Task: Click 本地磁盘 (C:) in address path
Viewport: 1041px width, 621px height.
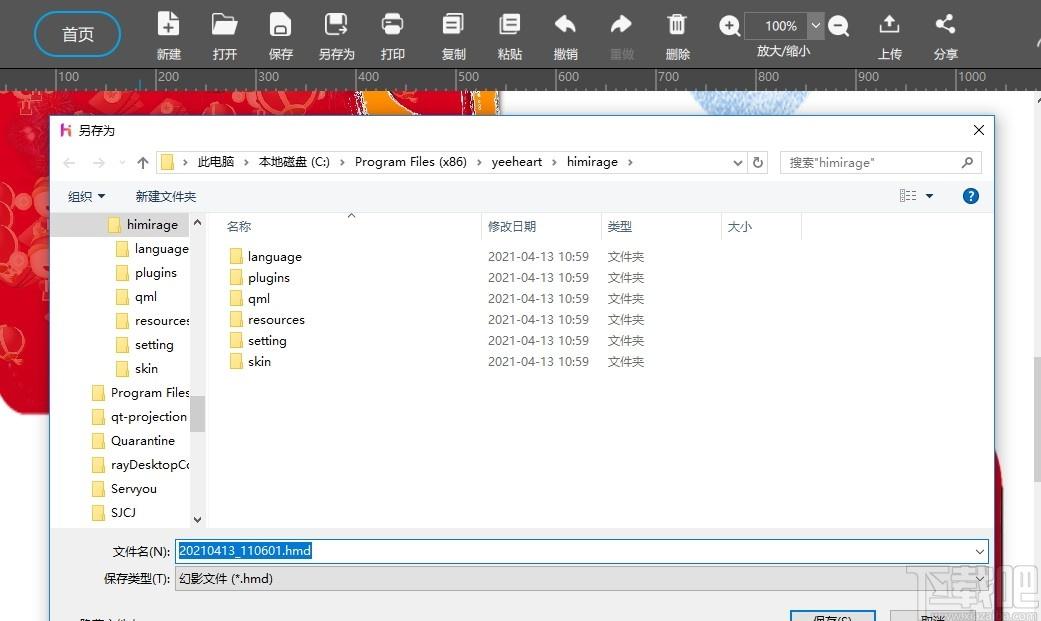Action: (x=294, y=162)
